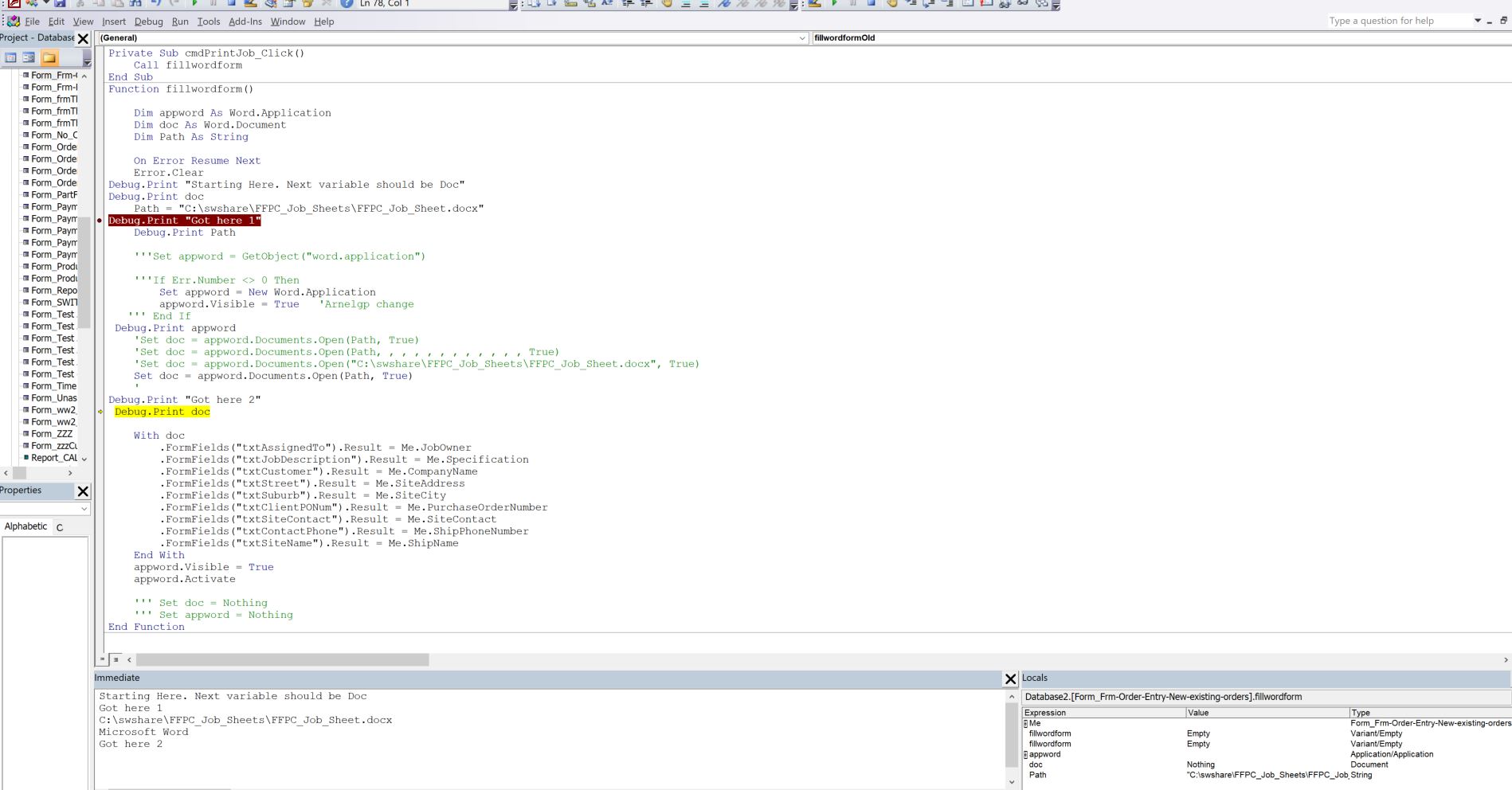The image size is (1512, 790).
Task: Click Toggle Breakpoint hand icon
Action: (891, 4)
